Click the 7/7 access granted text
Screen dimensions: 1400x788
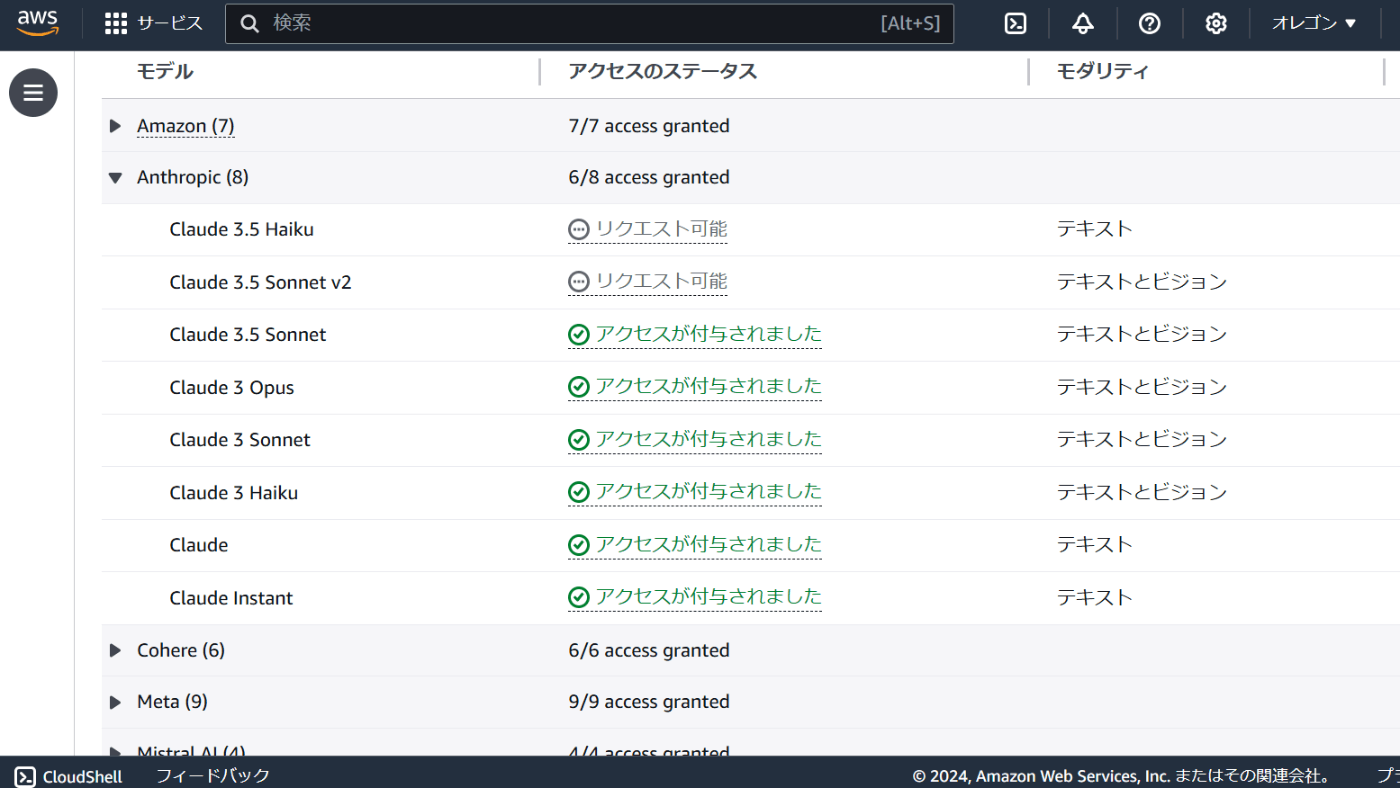pyautogui.click(x=649, y=126)
